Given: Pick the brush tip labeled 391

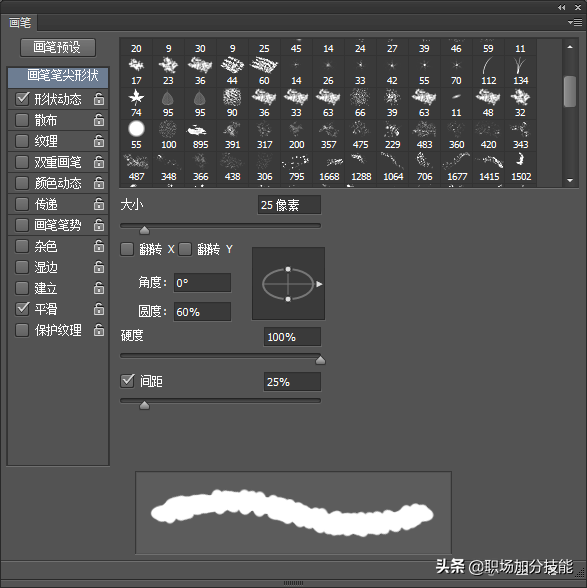Looking at the screenshot, I should (x=232, y=135).
